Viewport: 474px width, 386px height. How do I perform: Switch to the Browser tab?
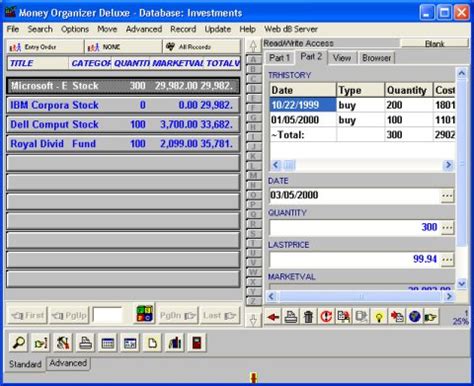(377, 58)
